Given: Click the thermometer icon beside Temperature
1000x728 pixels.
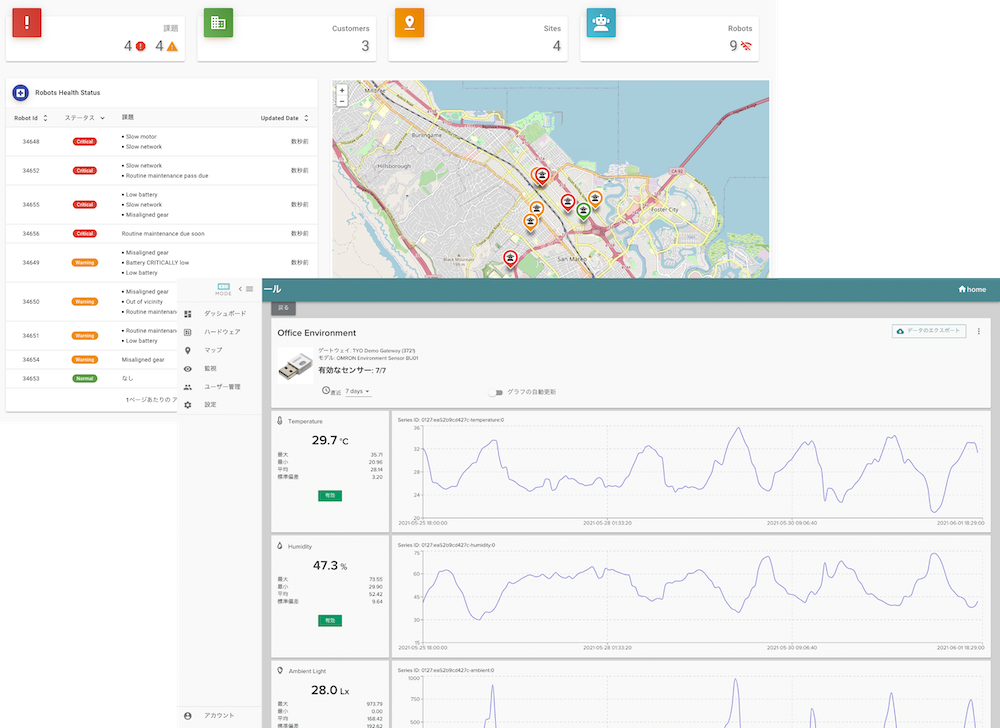Looking at the screenshot, I should pos(279,421).
